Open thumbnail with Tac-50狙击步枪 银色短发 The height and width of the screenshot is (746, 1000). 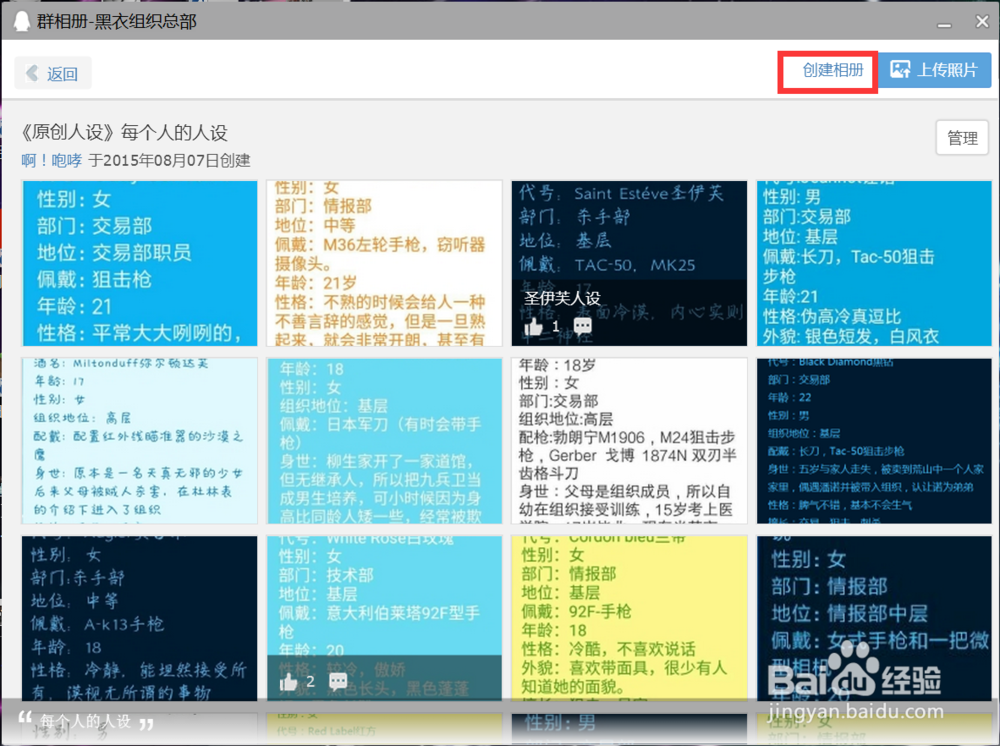coord(874,263)
